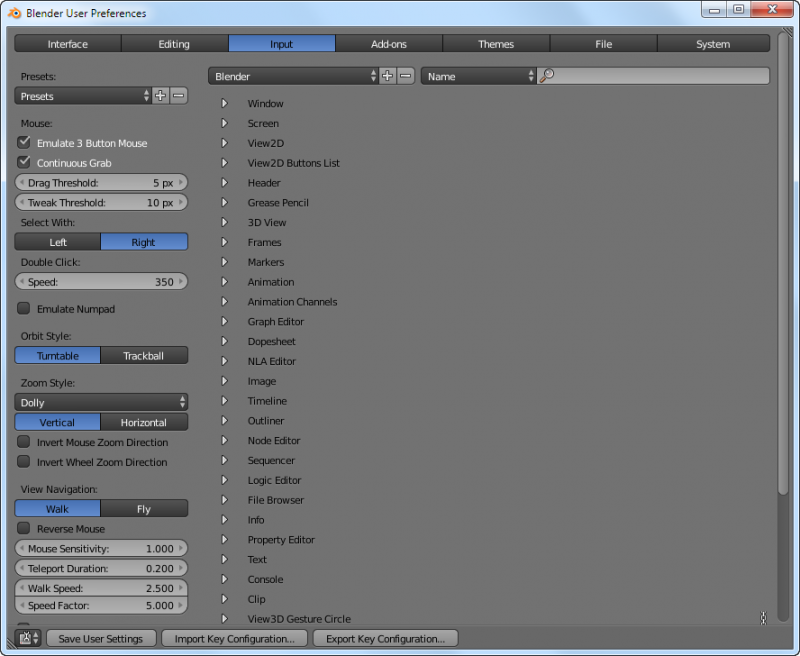
Task: Click the Blender logo in title bar
Action: [14, 13]
